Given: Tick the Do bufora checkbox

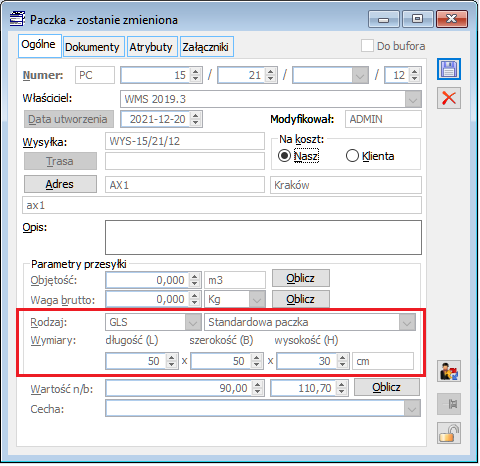Looking at the screenshot, I should point(367,46).
